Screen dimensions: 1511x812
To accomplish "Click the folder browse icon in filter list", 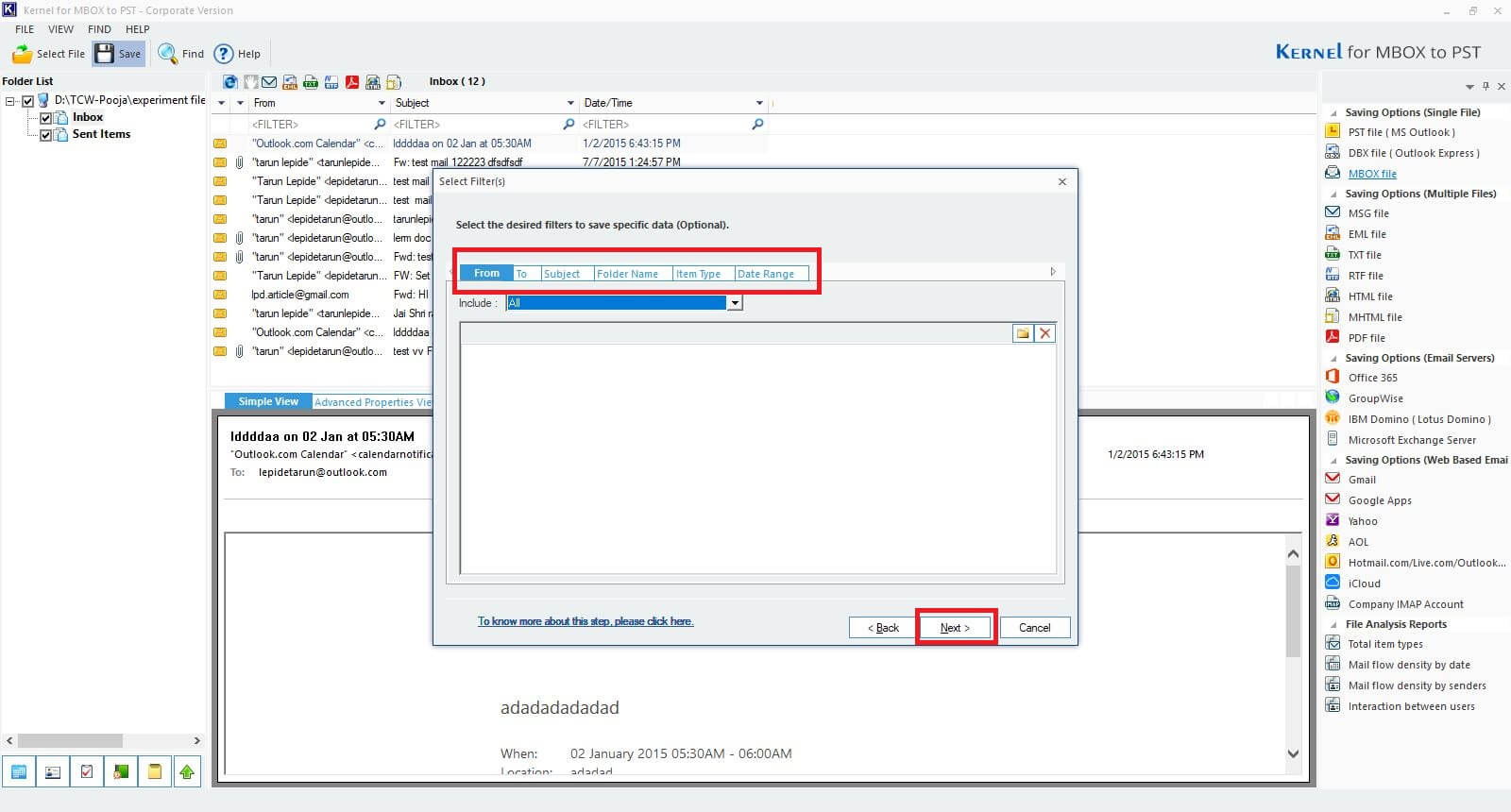I will 1023,333.
